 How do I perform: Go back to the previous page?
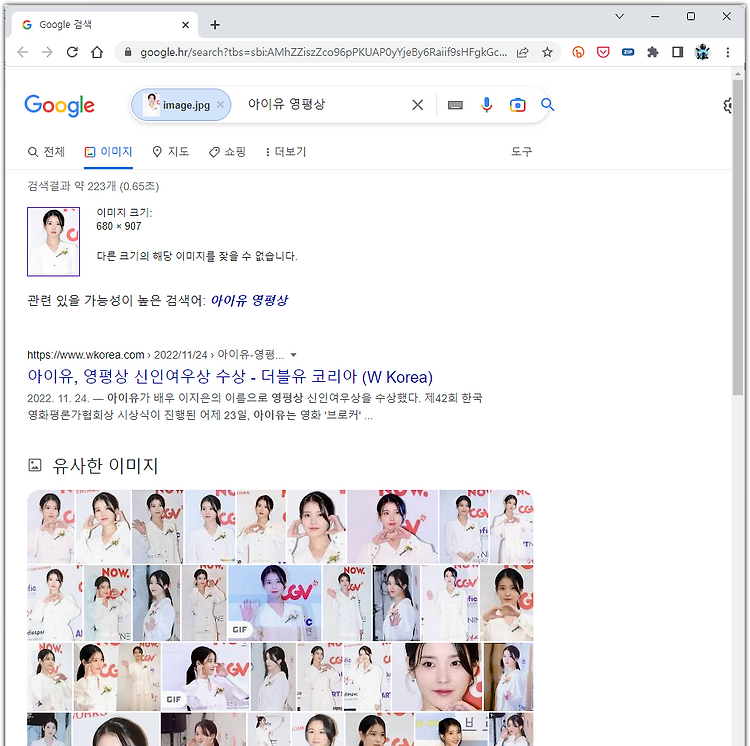[x=22, y=52]
